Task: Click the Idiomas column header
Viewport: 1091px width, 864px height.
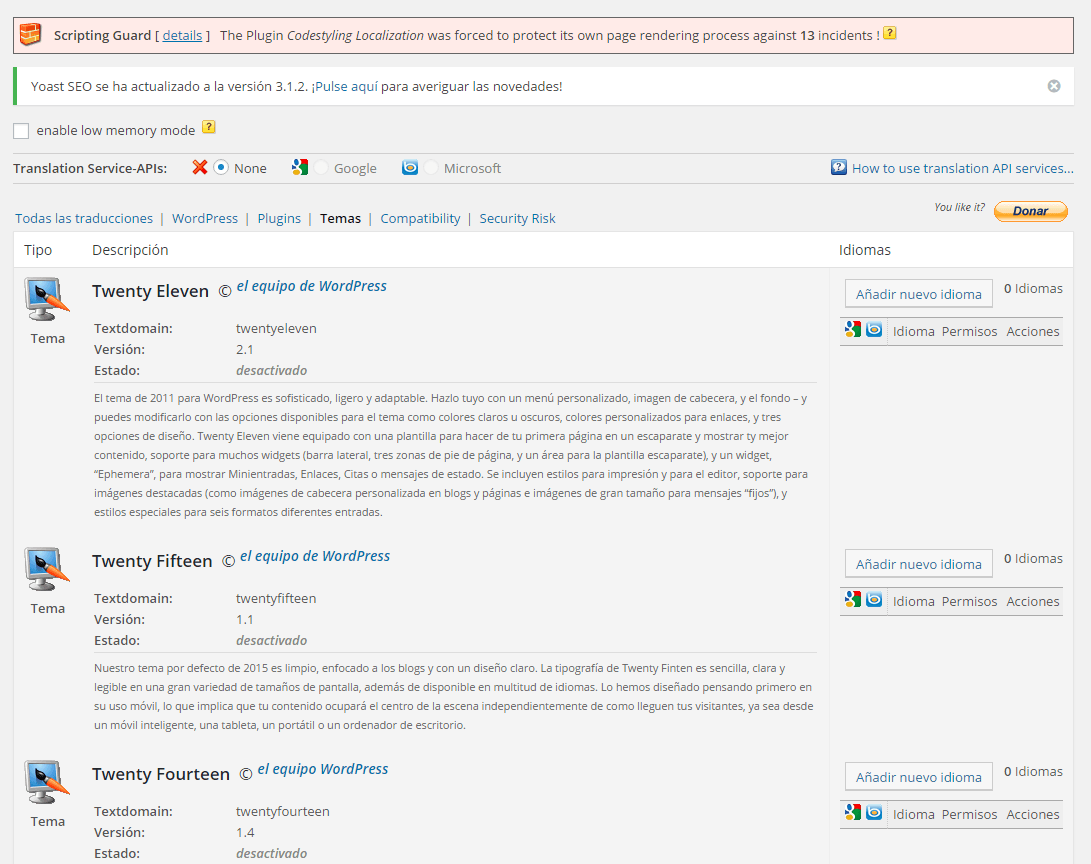Action: click(x=864, y=250)
